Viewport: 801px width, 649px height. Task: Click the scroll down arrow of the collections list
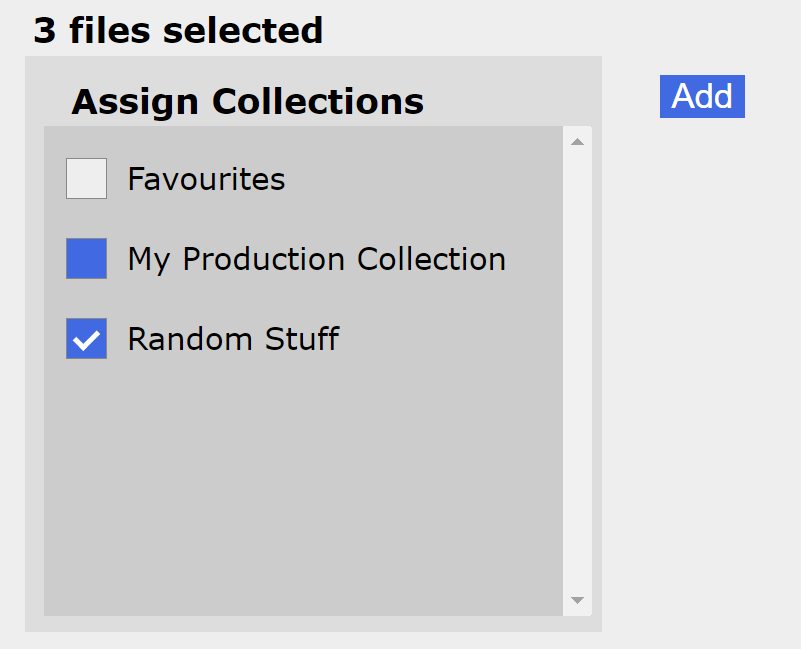(577, 600)
